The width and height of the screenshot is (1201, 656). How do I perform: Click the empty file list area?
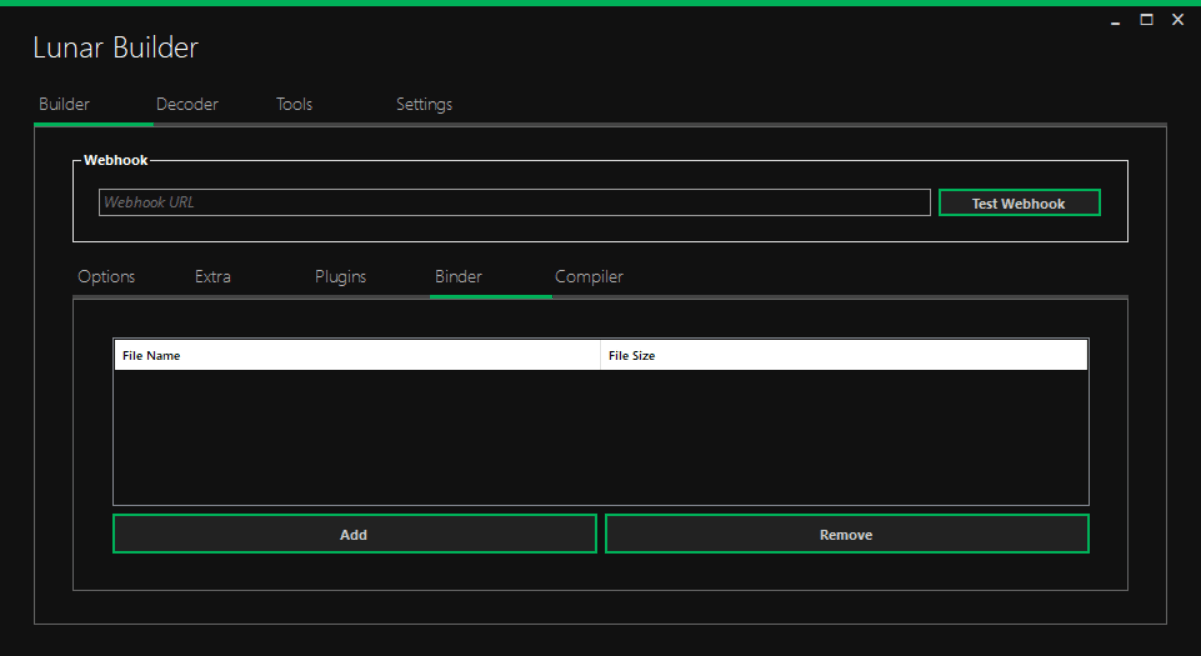point(600,437)
